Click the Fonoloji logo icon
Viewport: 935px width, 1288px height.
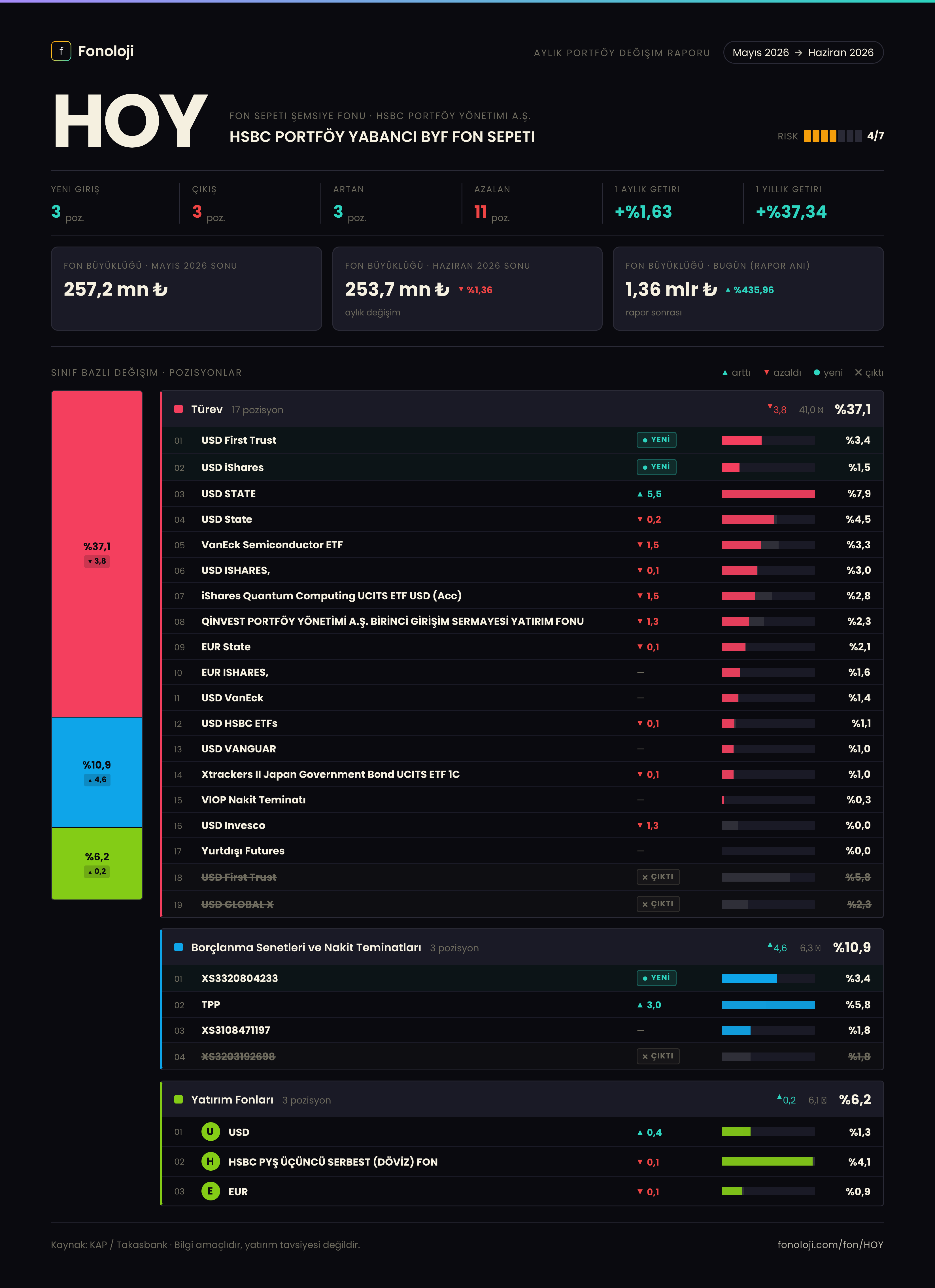pyautogui.click(x=61, y=51)
